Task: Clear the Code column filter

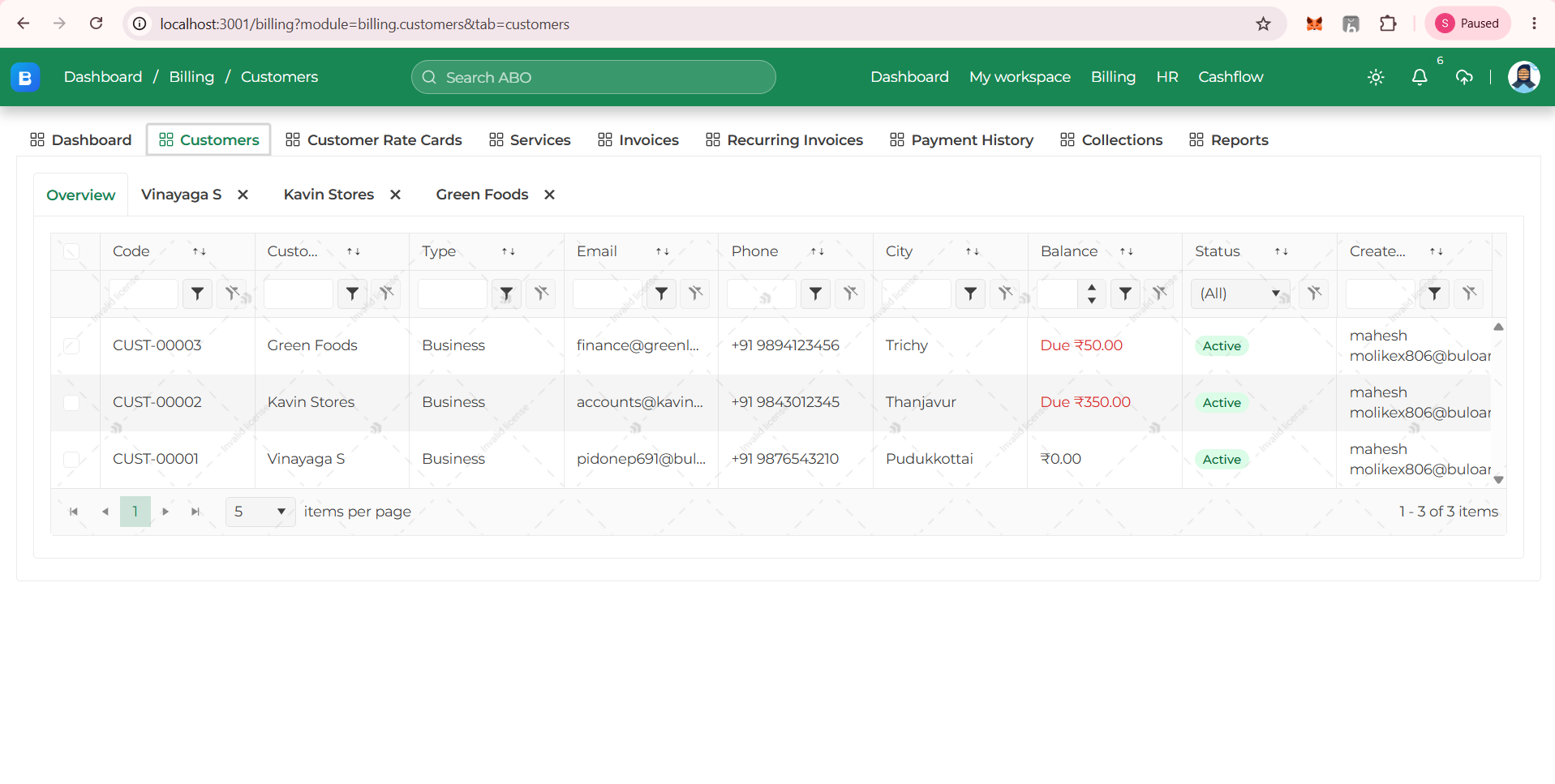Action: pos(232,293)
